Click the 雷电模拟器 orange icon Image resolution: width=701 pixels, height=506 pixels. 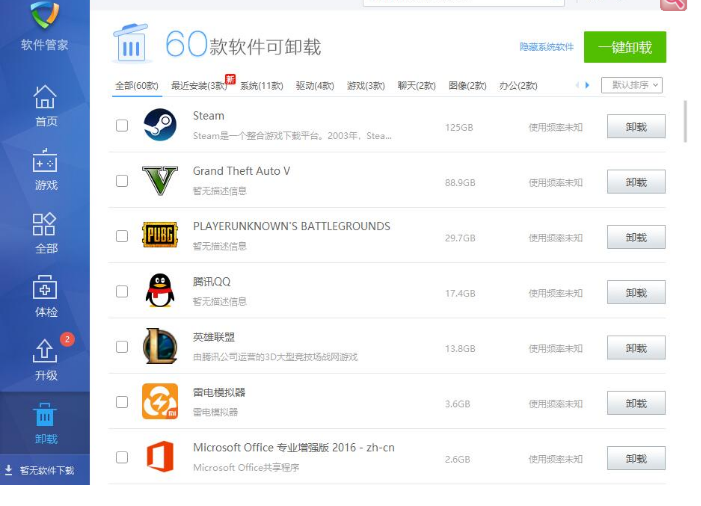(x=160, y=401)
